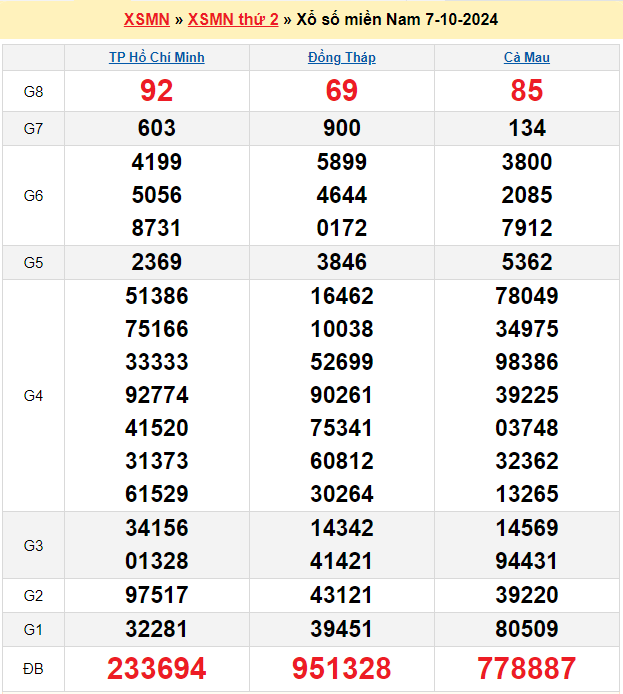
Task: Open the Đồng Tháp province link
Action: (x=342, y=58)
